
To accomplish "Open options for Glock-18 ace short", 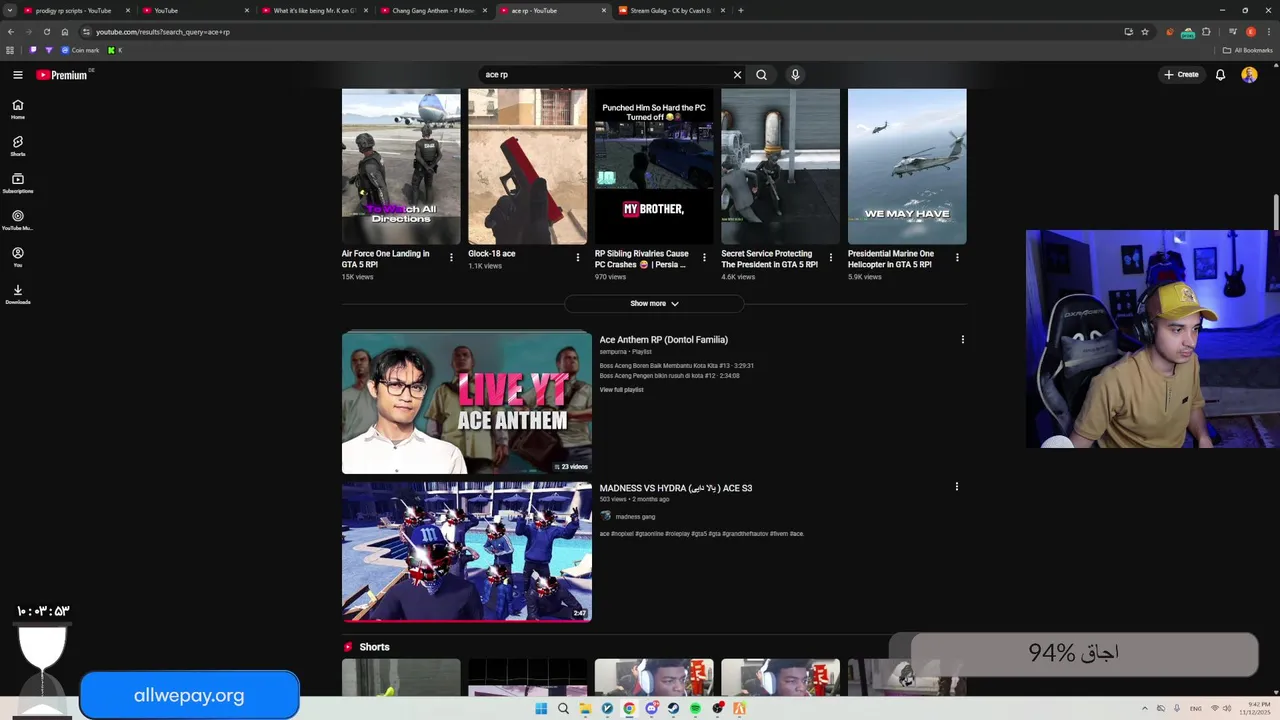I will 577,257.
